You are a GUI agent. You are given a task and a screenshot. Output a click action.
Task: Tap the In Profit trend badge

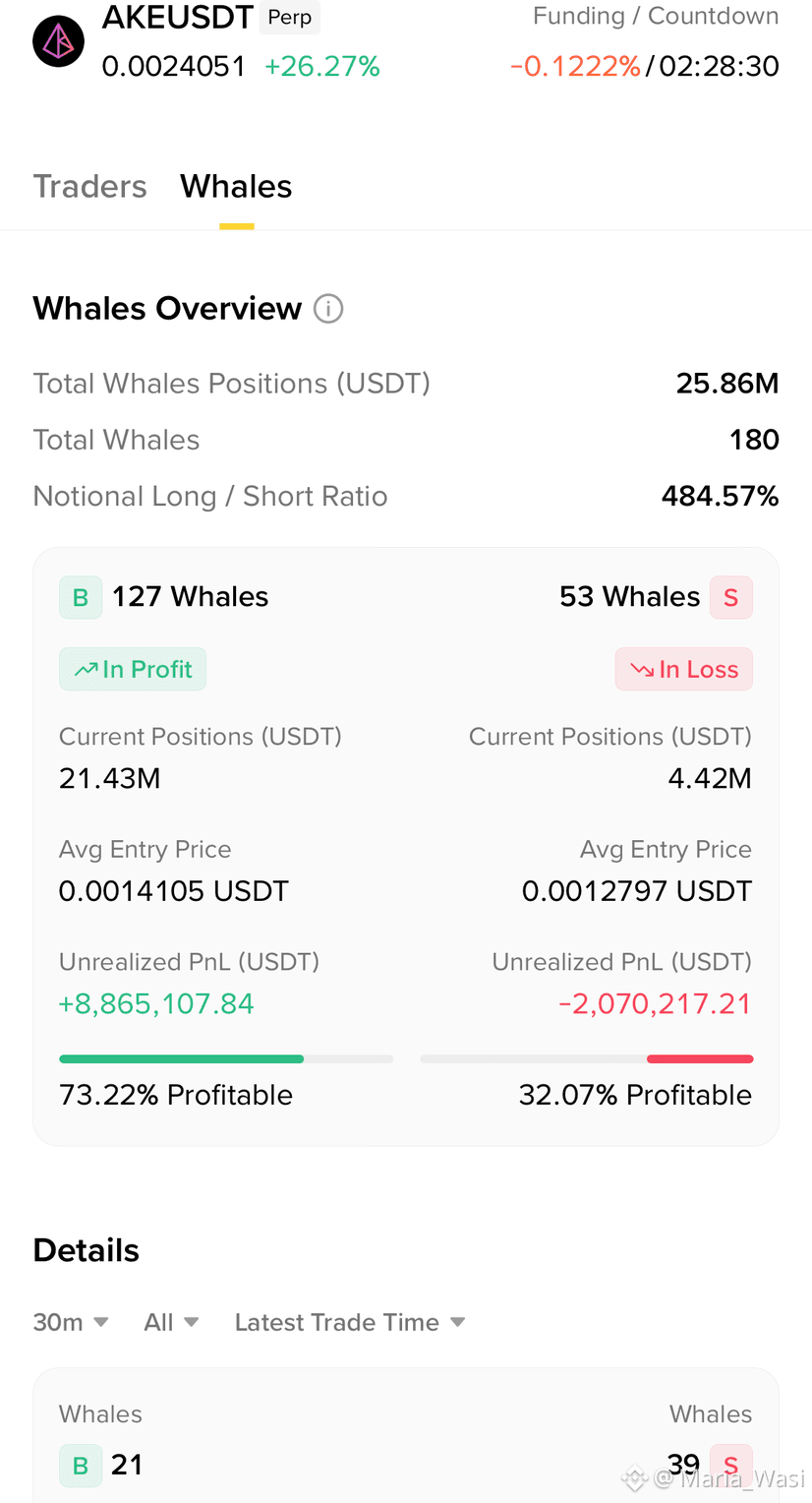coord(133,669)
